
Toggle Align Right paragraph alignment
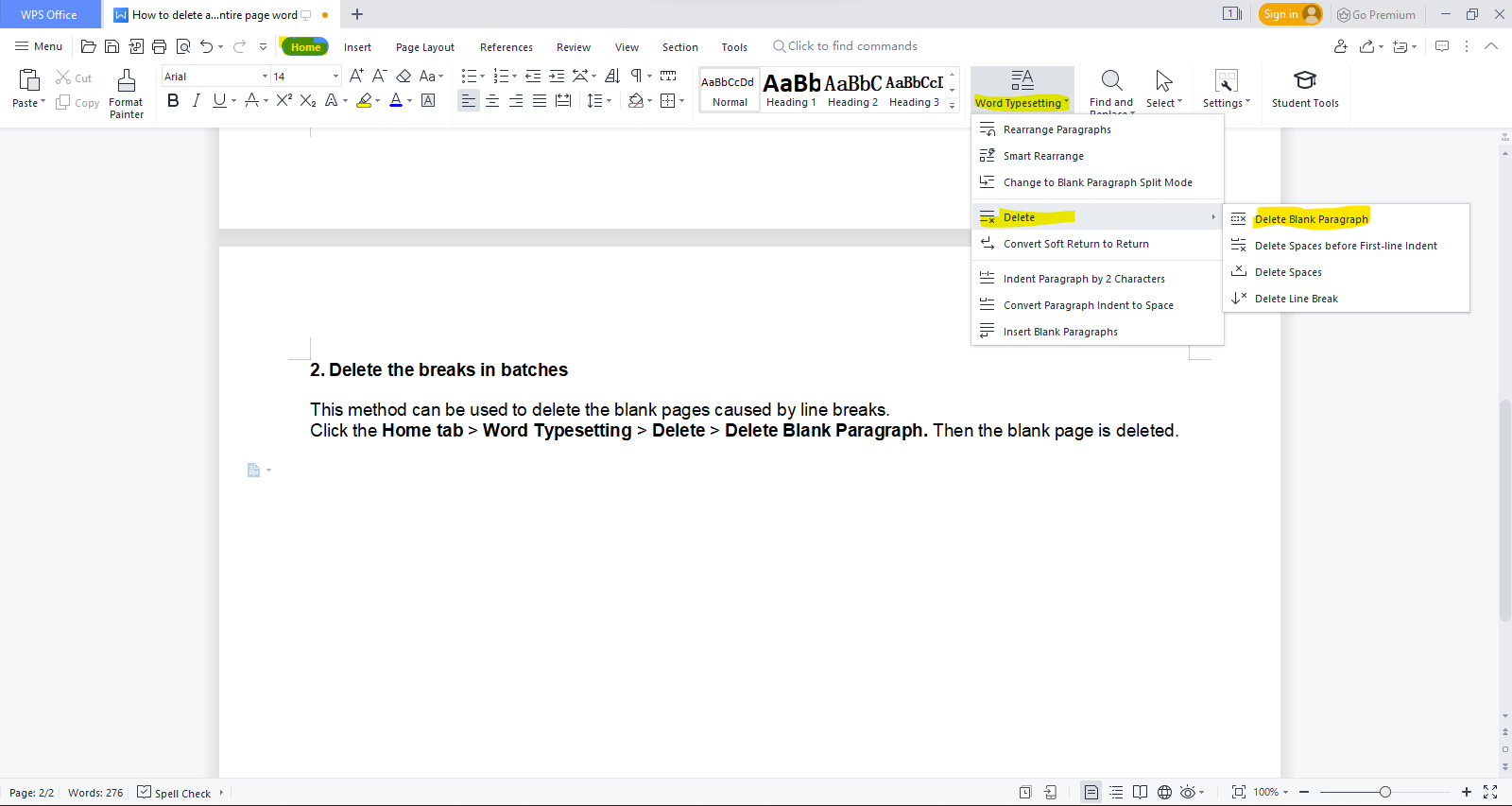click(x=516, y=100)
